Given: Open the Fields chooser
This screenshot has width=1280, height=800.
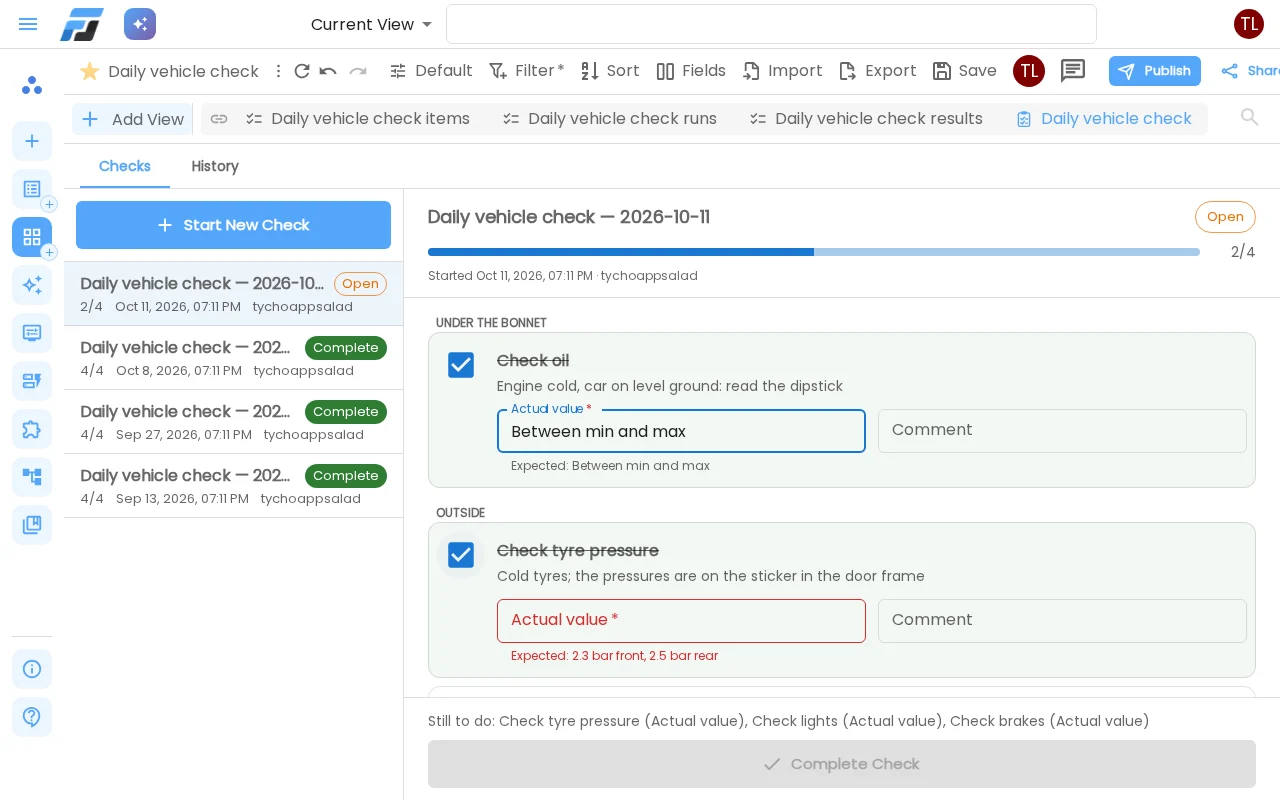Looking at the screenshot, I should pyautogui.click(x=691, y=71).
